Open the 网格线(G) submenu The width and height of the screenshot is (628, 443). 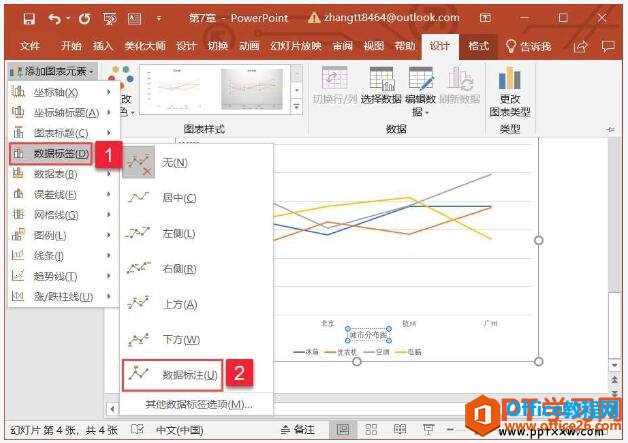62,215
